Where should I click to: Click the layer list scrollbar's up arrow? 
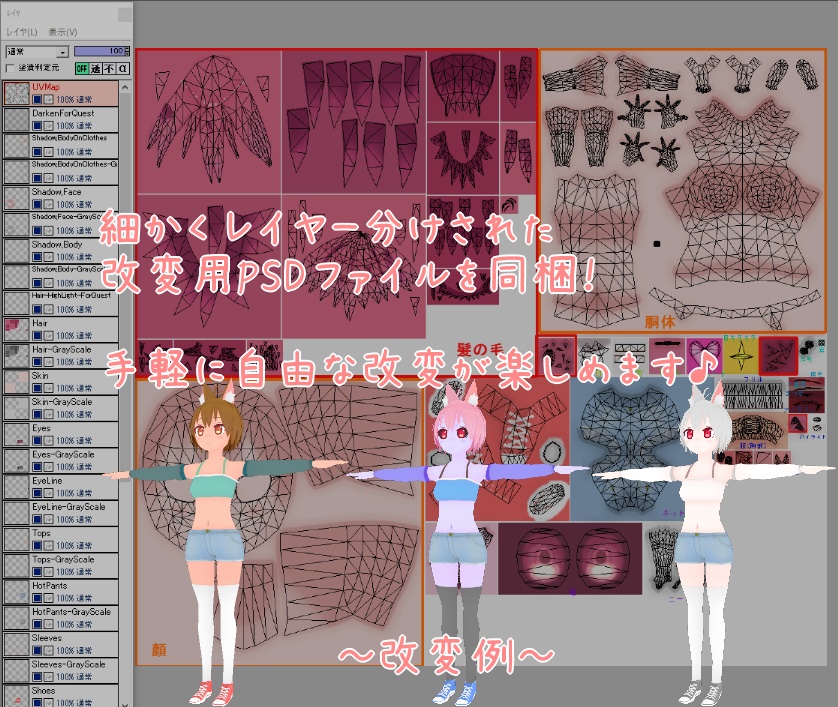click(124, 88)
